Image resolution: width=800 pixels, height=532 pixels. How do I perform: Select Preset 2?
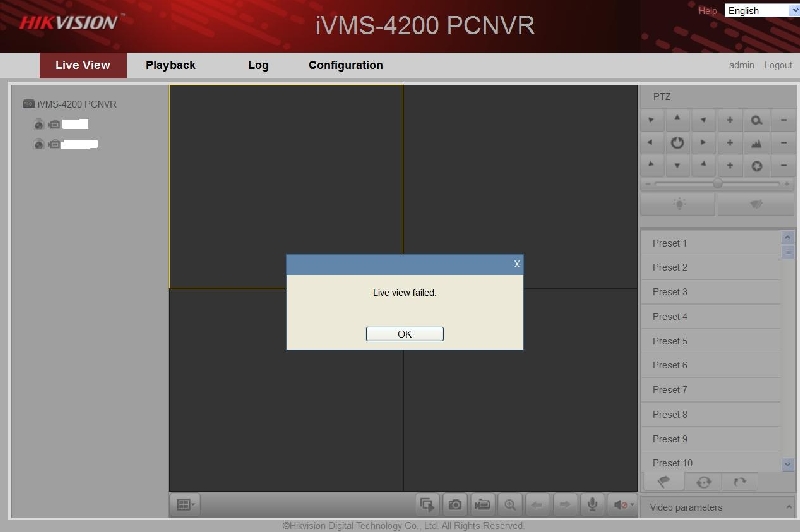(x=710, y=267)
